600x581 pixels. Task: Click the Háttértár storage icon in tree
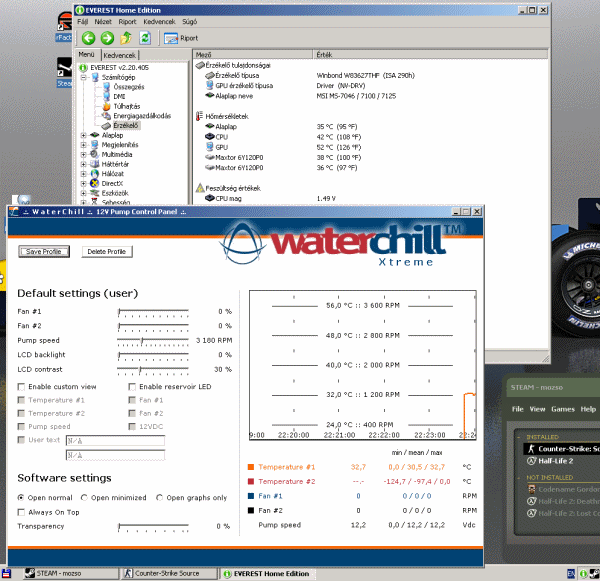95,164
